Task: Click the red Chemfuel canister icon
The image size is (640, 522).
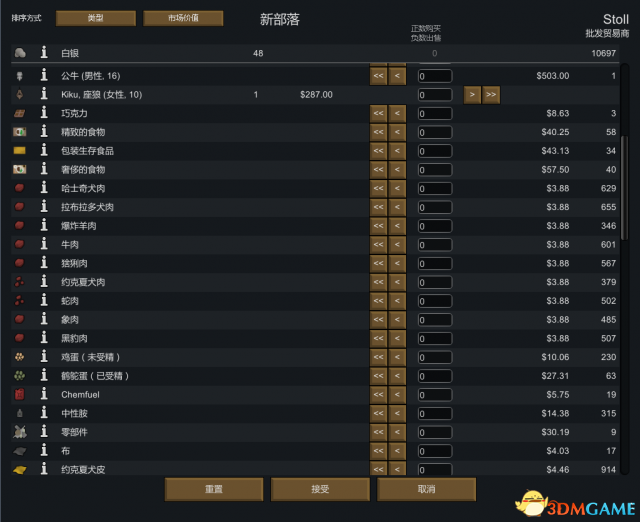Action: tap(20, 394)
